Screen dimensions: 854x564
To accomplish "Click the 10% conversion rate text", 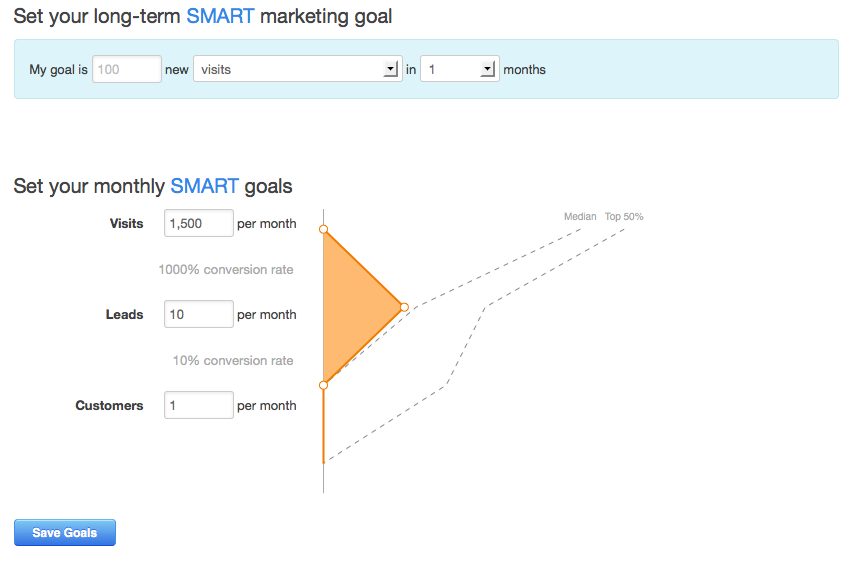I will [x=233, y=361].
